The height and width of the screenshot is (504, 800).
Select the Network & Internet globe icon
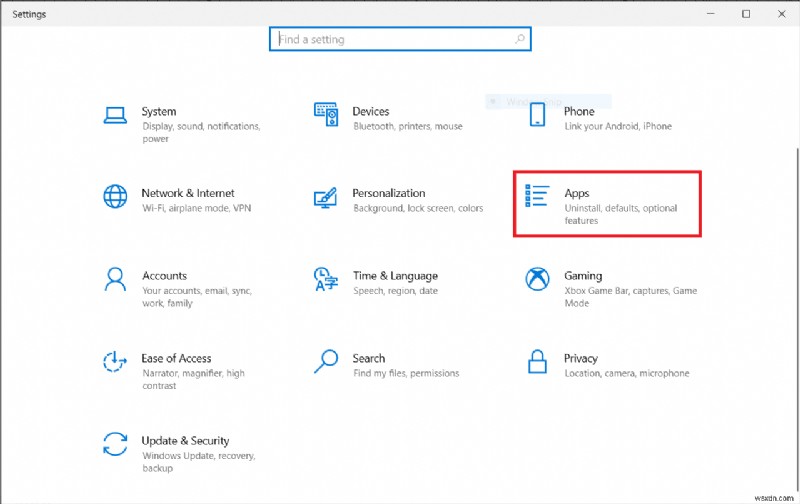coord(116,196)
